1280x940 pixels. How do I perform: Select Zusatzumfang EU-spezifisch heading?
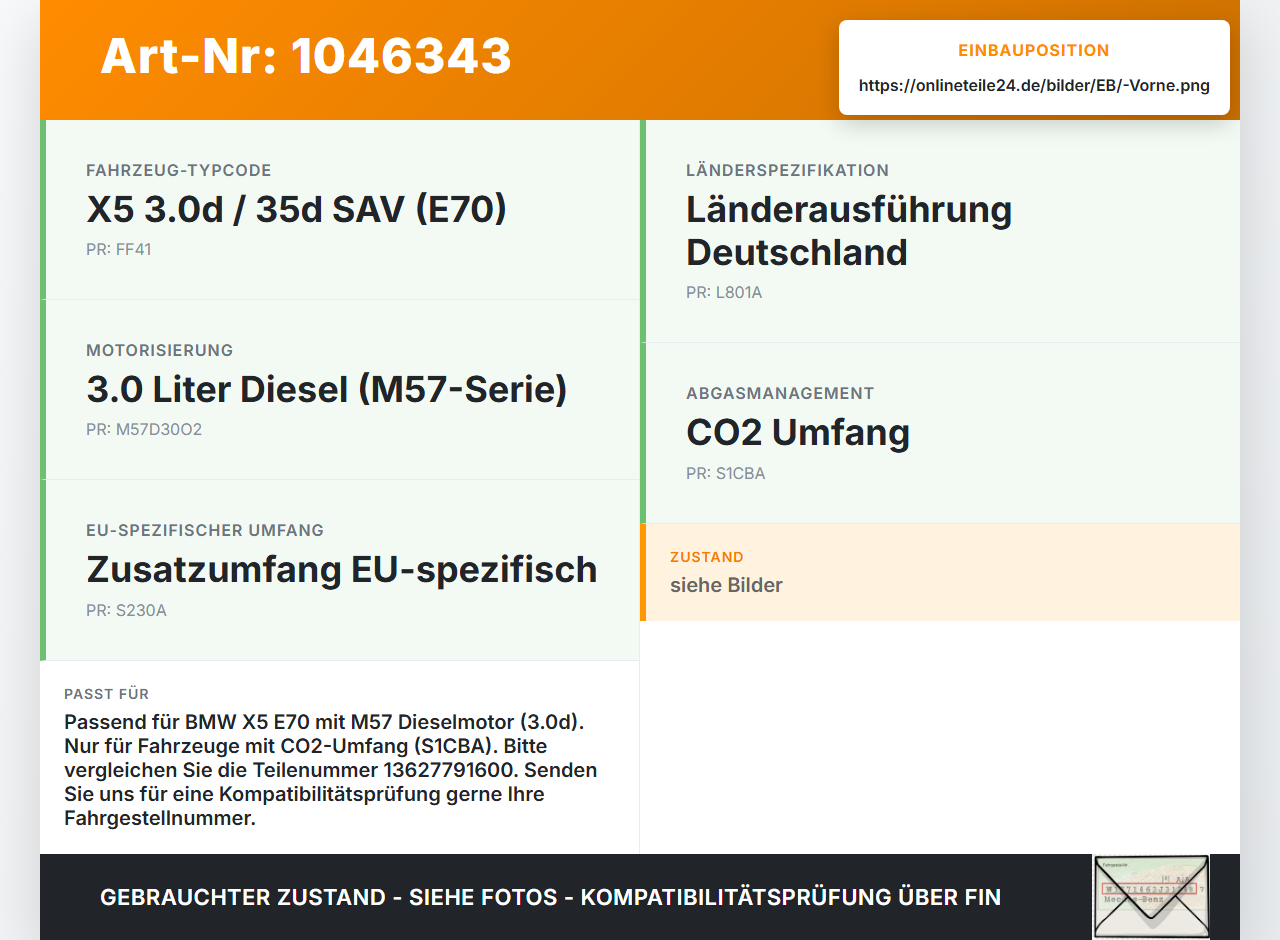tap(342, 569)
